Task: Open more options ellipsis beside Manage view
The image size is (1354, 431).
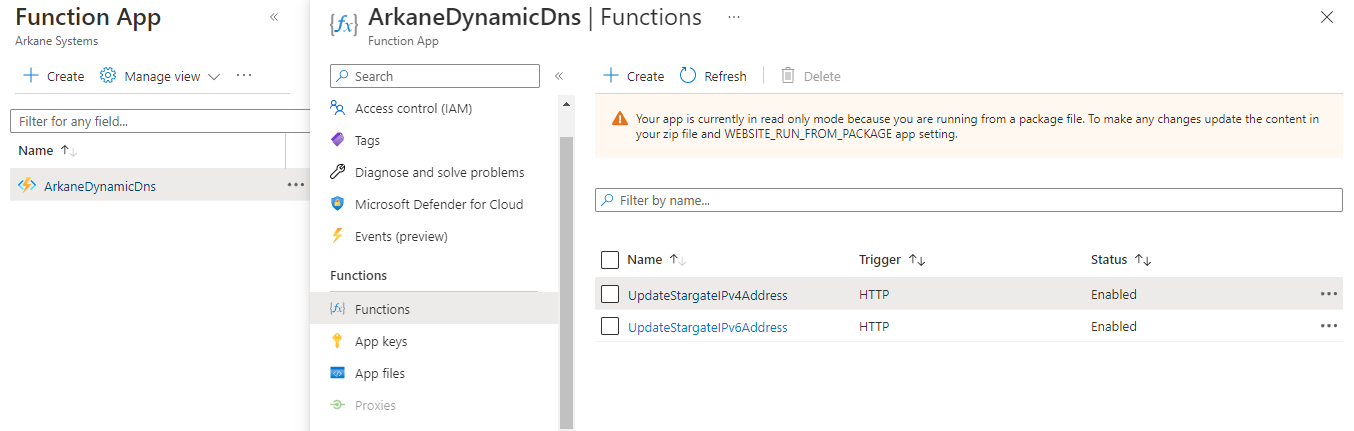Action: coord(244,76)
